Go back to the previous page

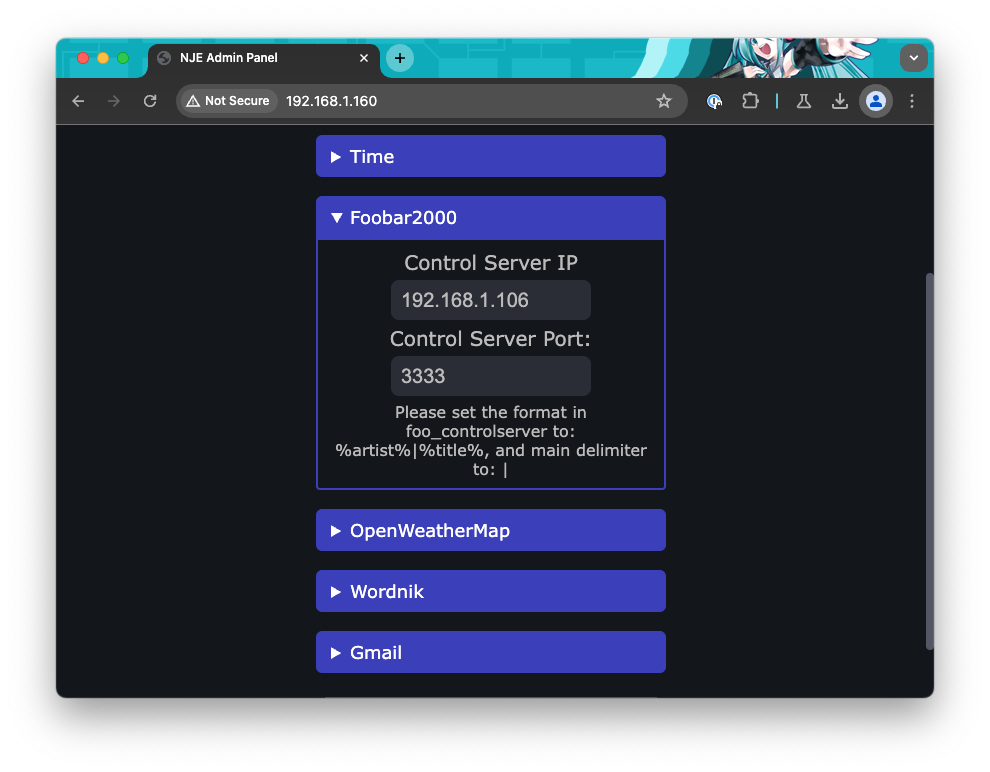point(78,101)
